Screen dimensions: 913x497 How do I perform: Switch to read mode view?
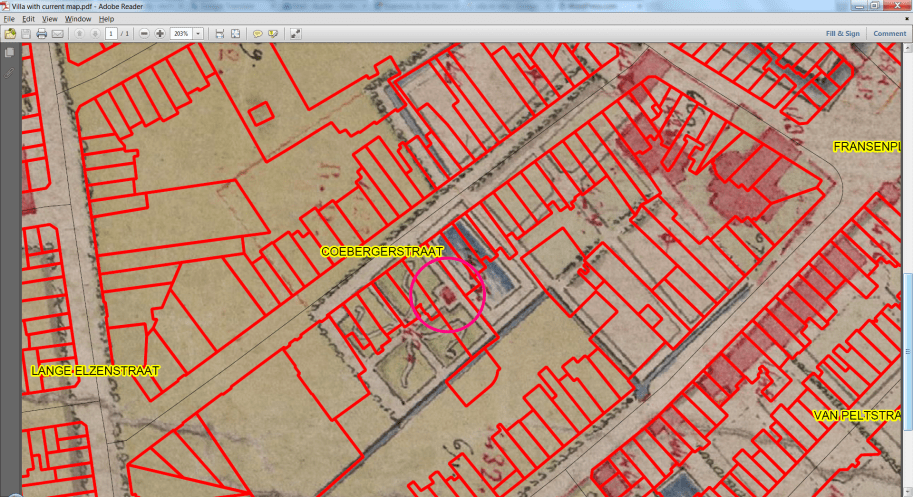[296, 33]
